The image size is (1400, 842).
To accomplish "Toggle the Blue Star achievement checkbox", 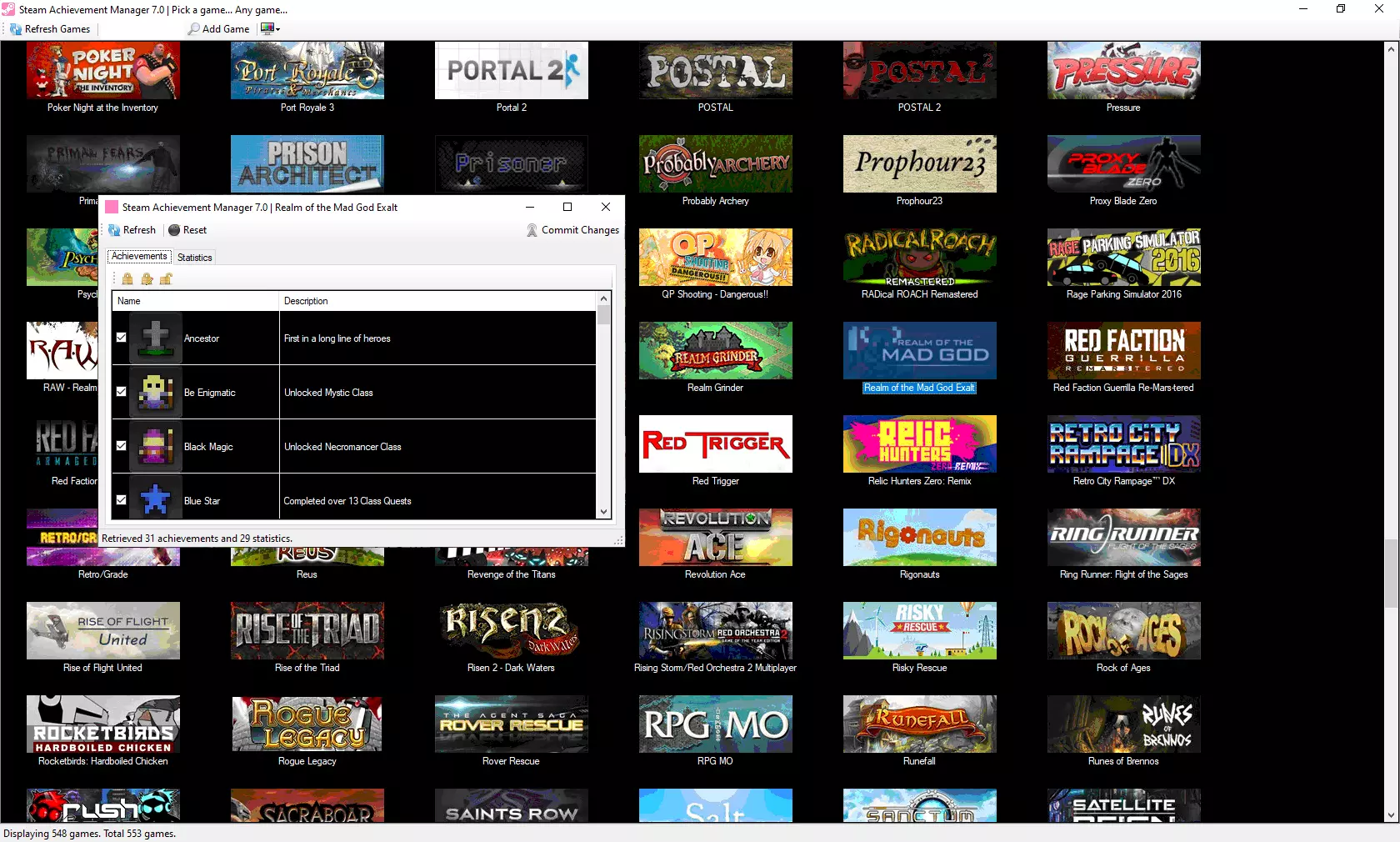I will coord(121,500).
